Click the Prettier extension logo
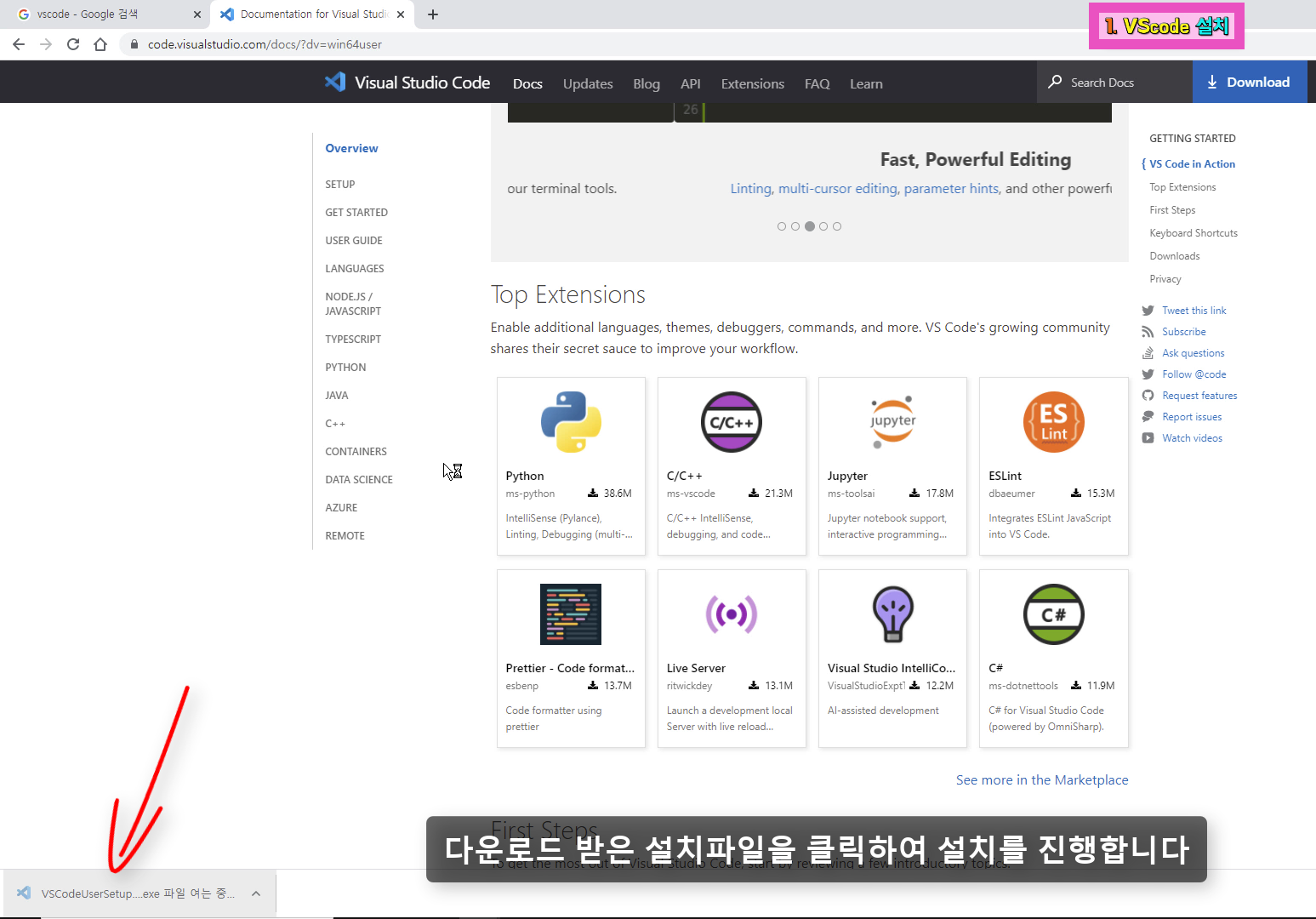This screenshot has height=919, width=1316. pos(571,614)
